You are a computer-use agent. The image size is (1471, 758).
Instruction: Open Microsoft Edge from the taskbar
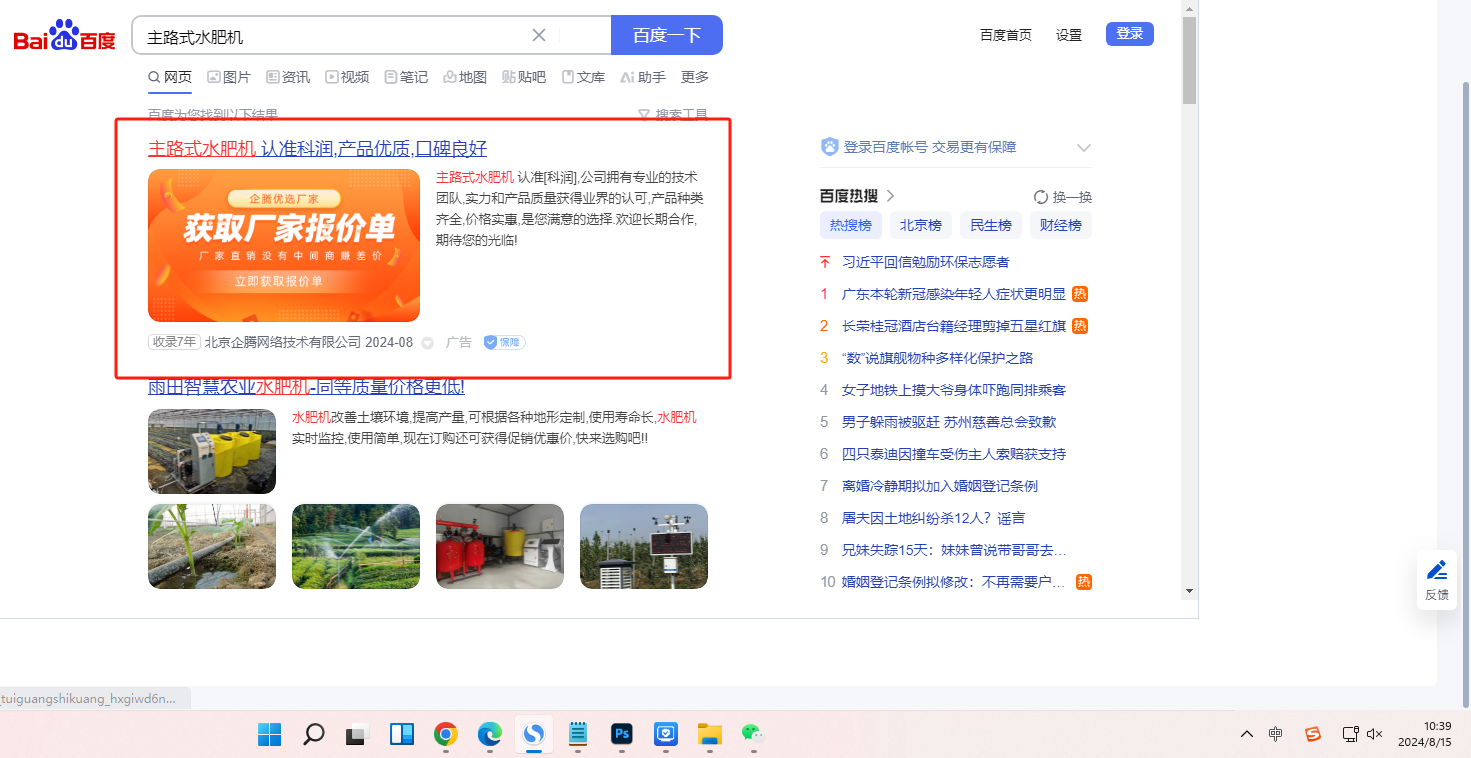point(489,734)
